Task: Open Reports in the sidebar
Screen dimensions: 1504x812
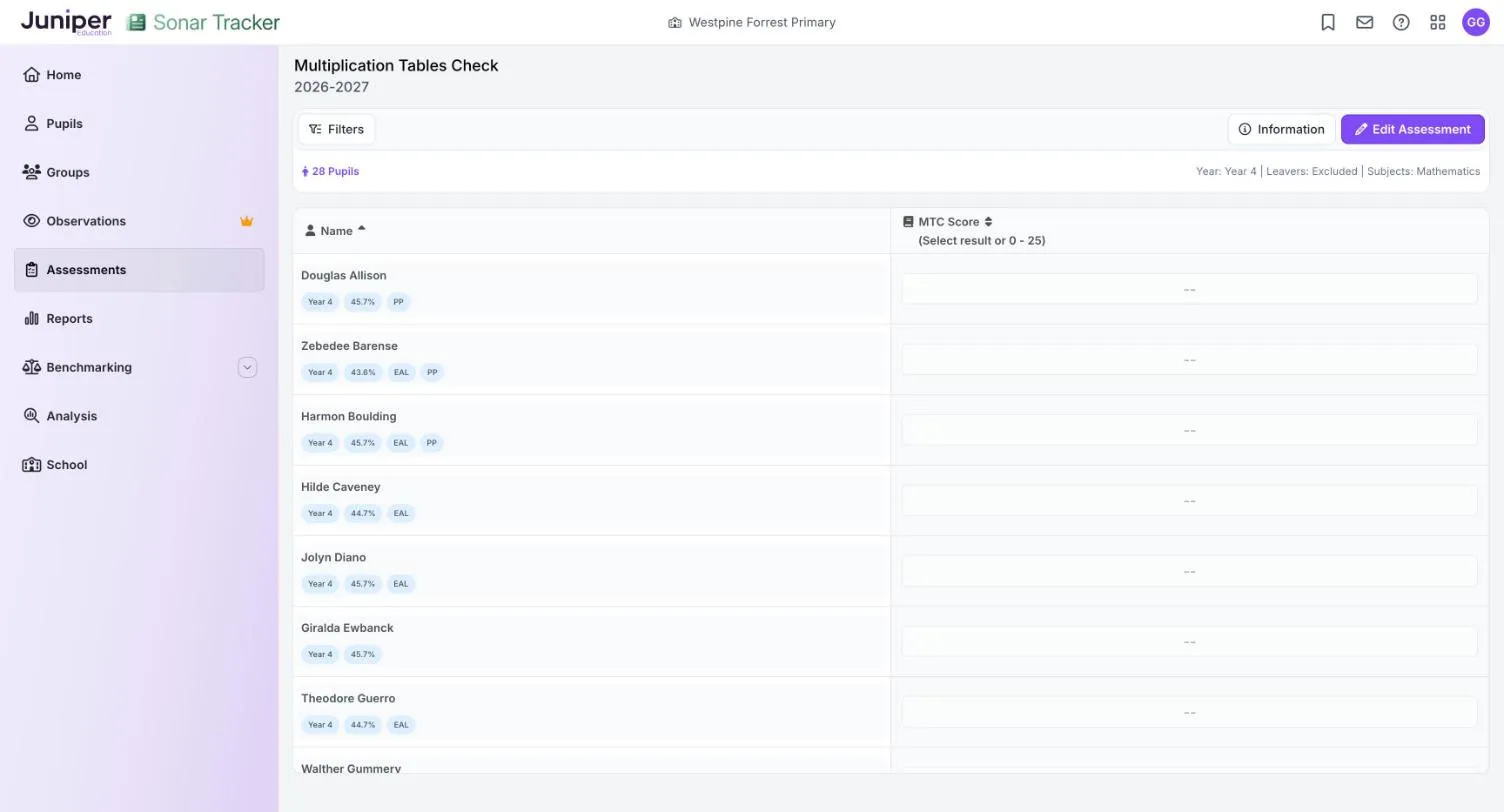Action: point(139,319)
